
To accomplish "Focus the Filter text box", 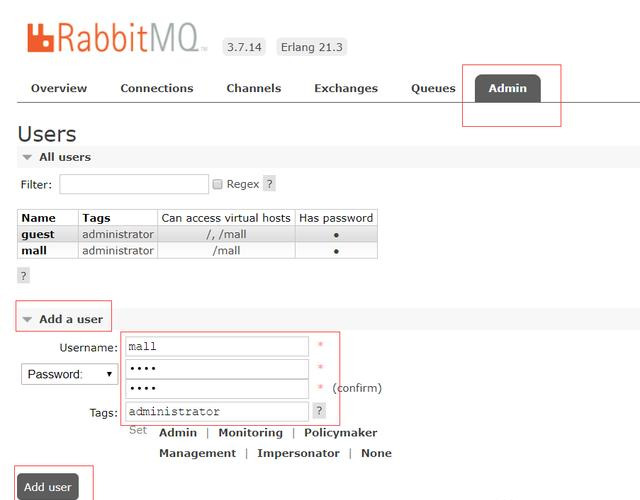I will coord(134,184).
